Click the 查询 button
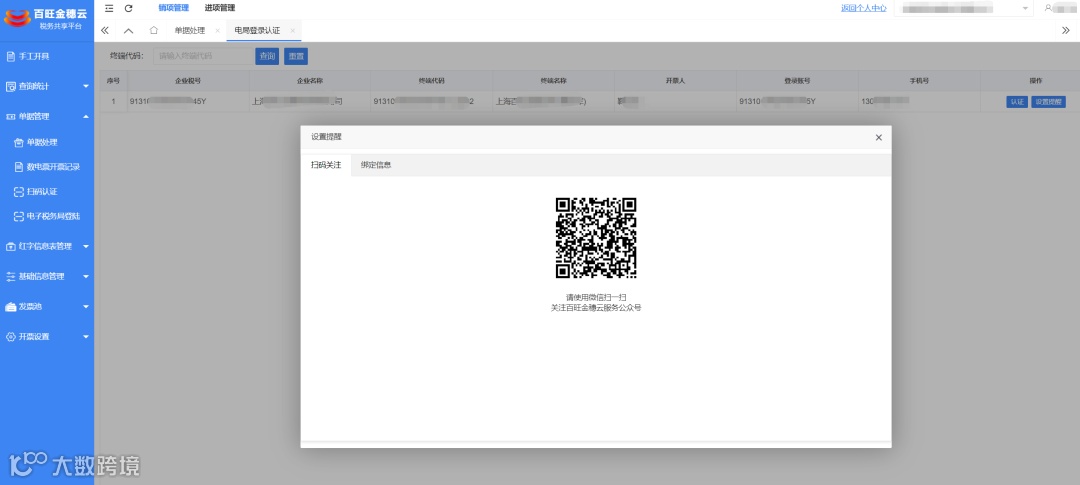The width and height of the screenshot is (1080, 485). [267, 56]
